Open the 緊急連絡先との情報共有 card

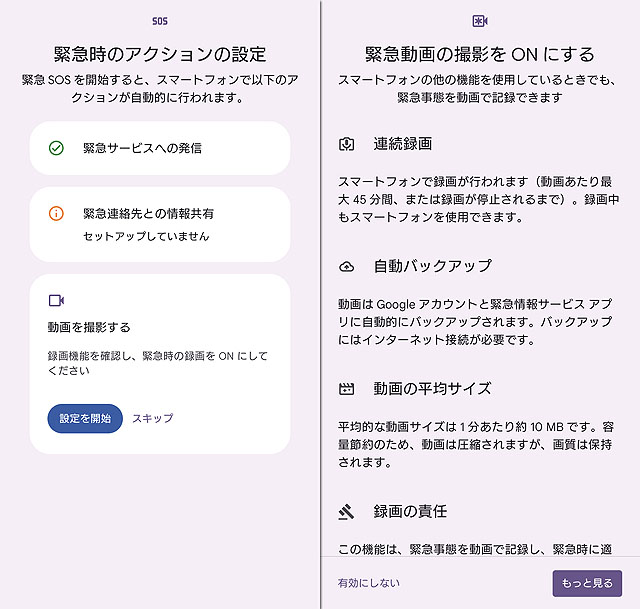tap(160, 224)
